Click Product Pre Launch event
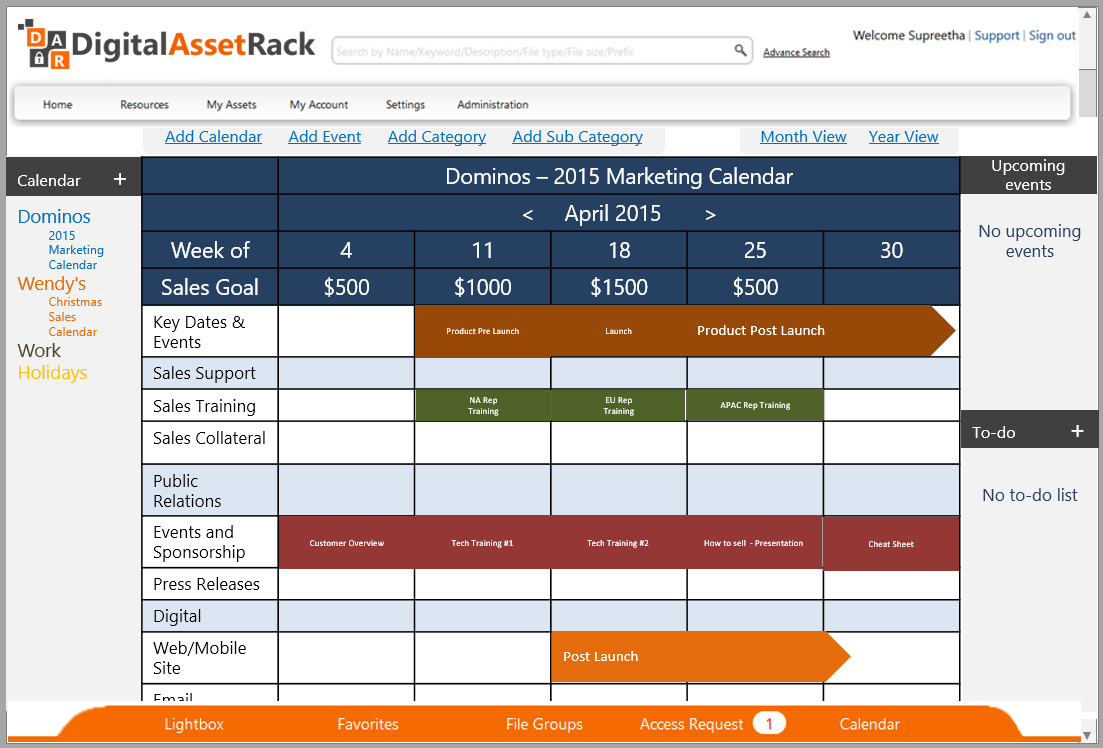 (483, 331)
